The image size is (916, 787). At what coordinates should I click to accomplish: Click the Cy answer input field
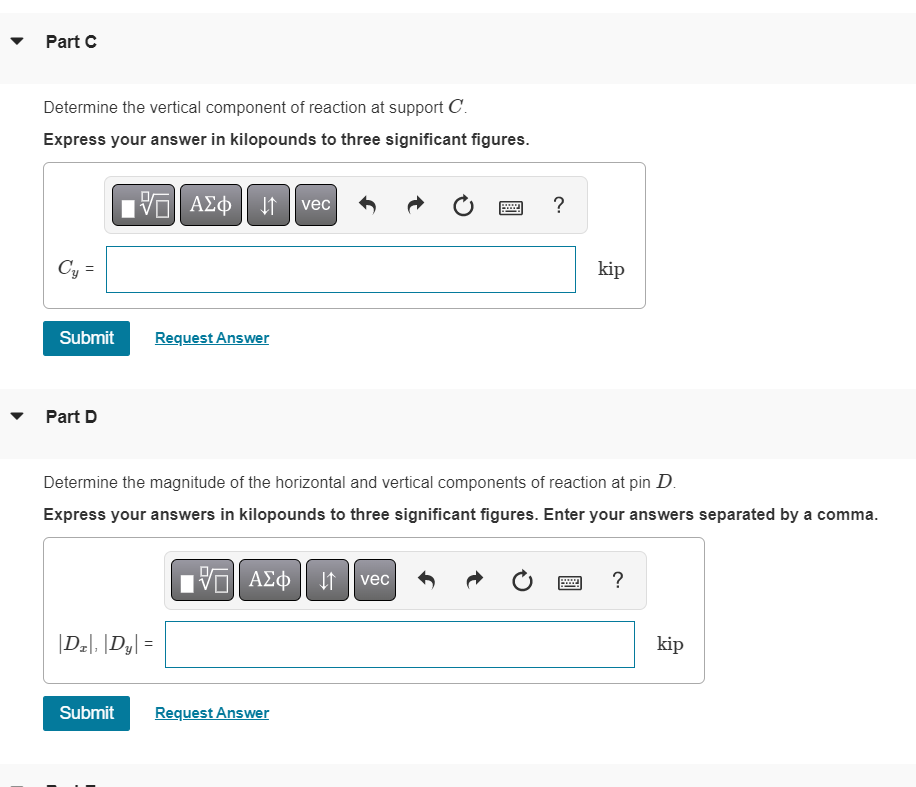click(x=341, y=269)
